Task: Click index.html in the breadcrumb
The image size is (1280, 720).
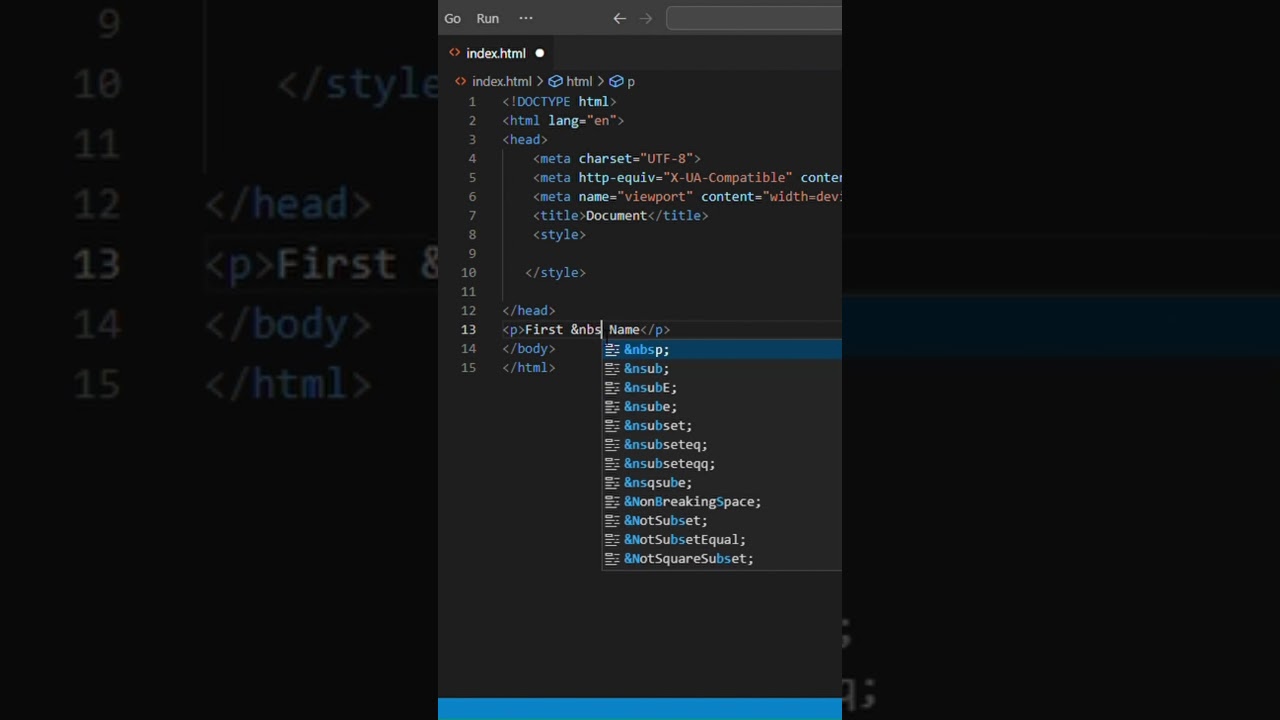Action: tap(501, 81)
